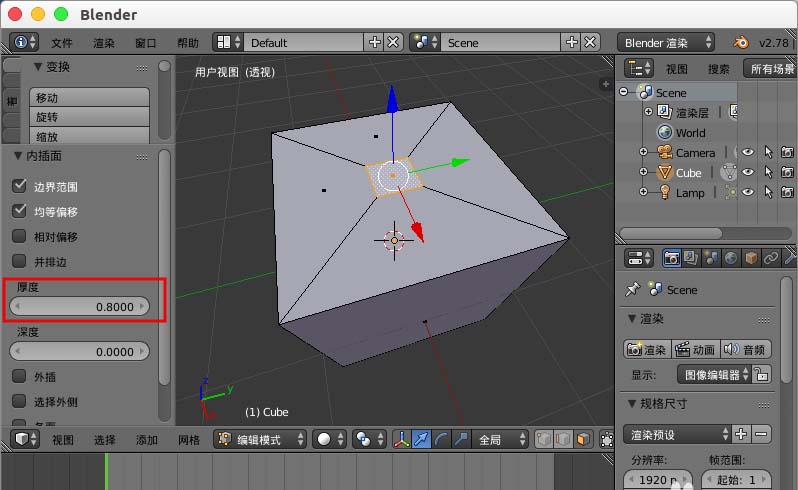Add a render preset with plus button
This screenshot has width=798, height=490.
coord(741,434)
